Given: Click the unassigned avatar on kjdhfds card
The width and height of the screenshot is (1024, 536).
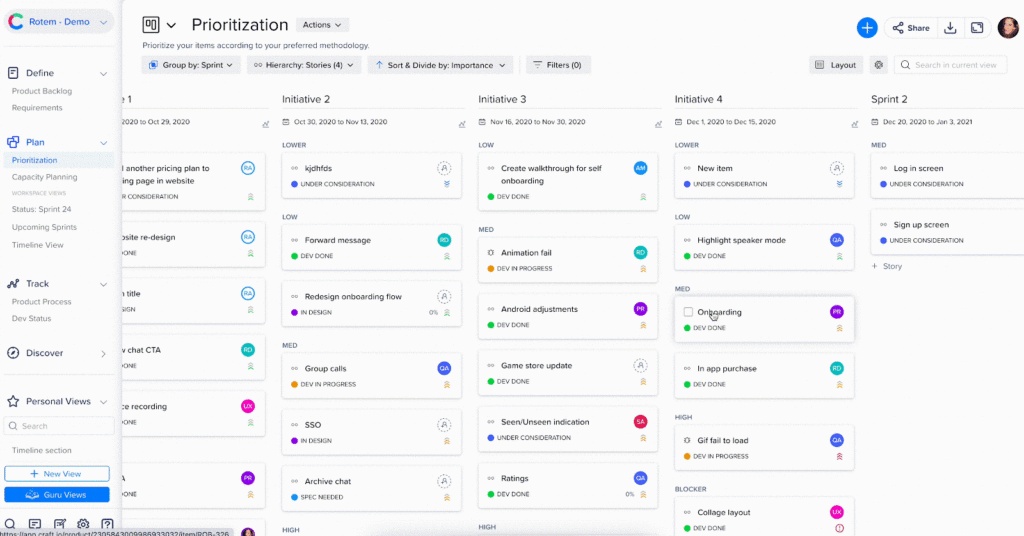Looking at the screenshot, I should point(444,169).
